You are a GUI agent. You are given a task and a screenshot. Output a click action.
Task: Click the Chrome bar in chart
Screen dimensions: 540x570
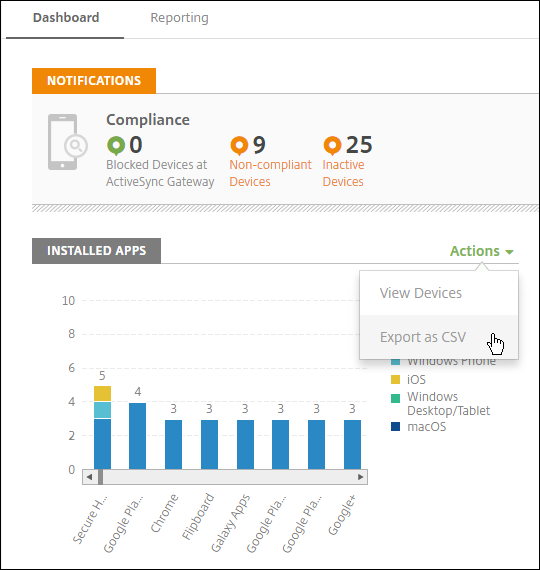pyautogui.click(x=173, y=445)
